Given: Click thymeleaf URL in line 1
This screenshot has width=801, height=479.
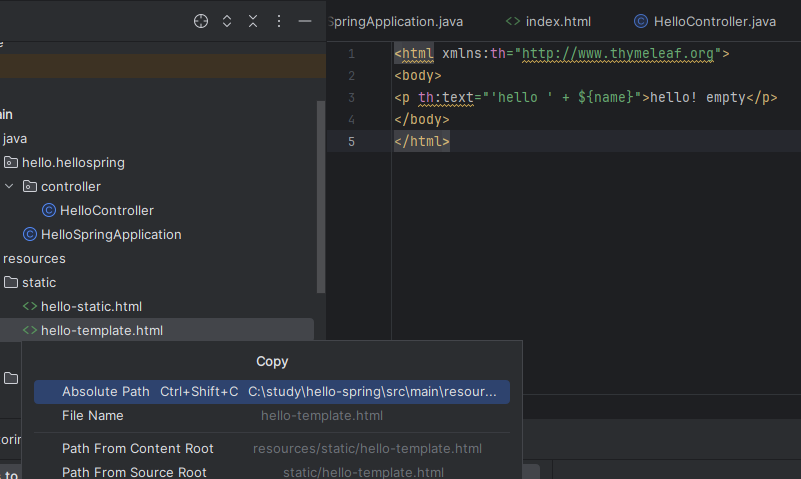Looking at the screenshot, I should [x=618, y=54].
